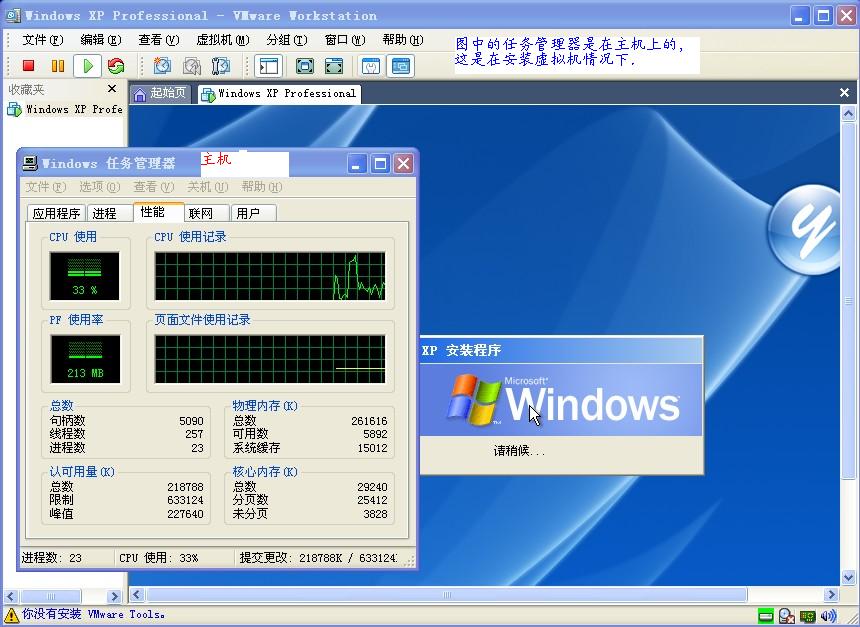Switch to the 起始页 tab
The height and width of the screenshot is (627, 860).
[160, 93]
